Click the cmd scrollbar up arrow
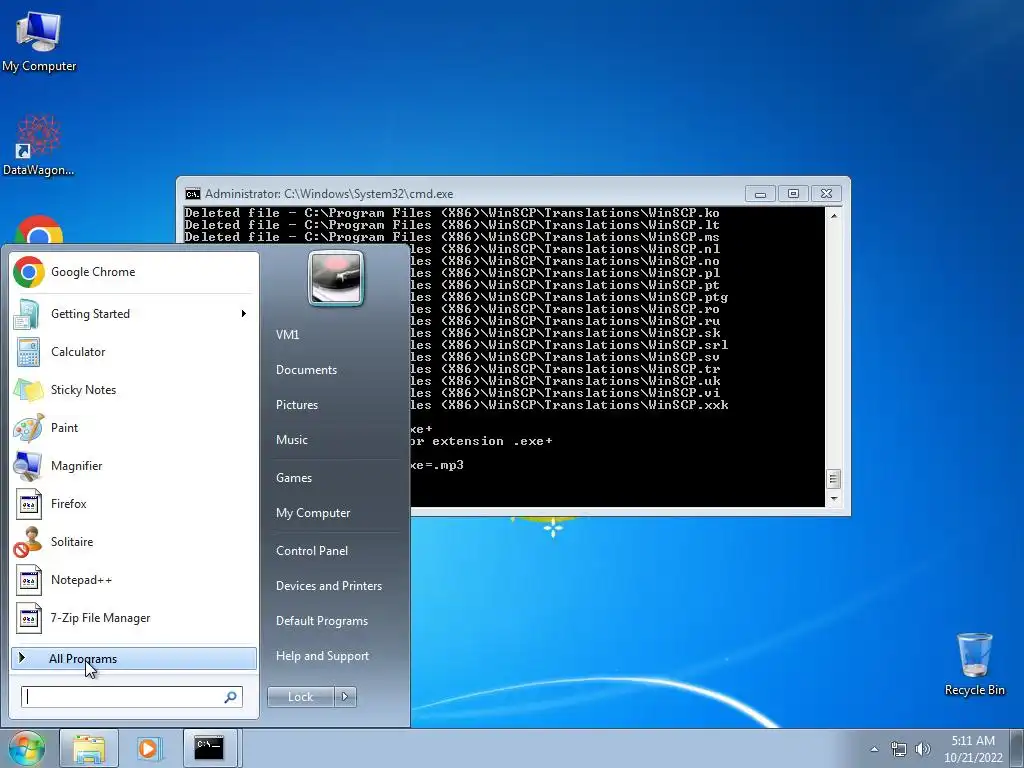The height and width of the screenshot is (768, 1024). point(833,215)
